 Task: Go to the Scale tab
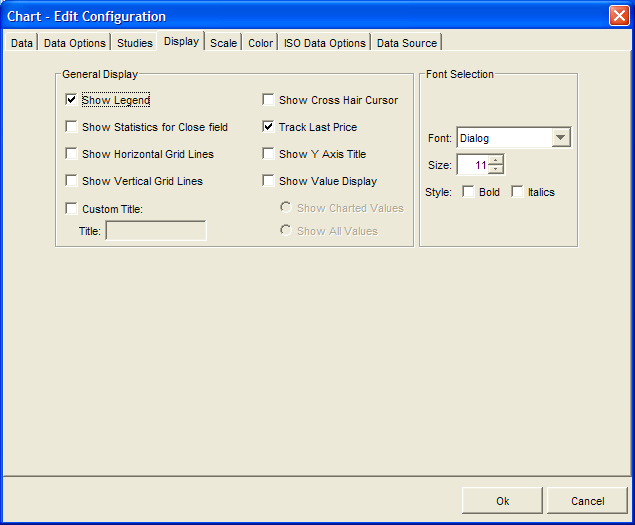(223, 43)
